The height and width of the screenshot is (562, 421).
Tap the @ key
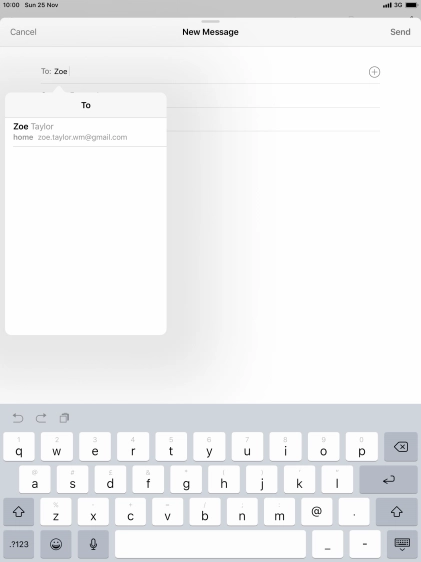[x=317, y=512]
